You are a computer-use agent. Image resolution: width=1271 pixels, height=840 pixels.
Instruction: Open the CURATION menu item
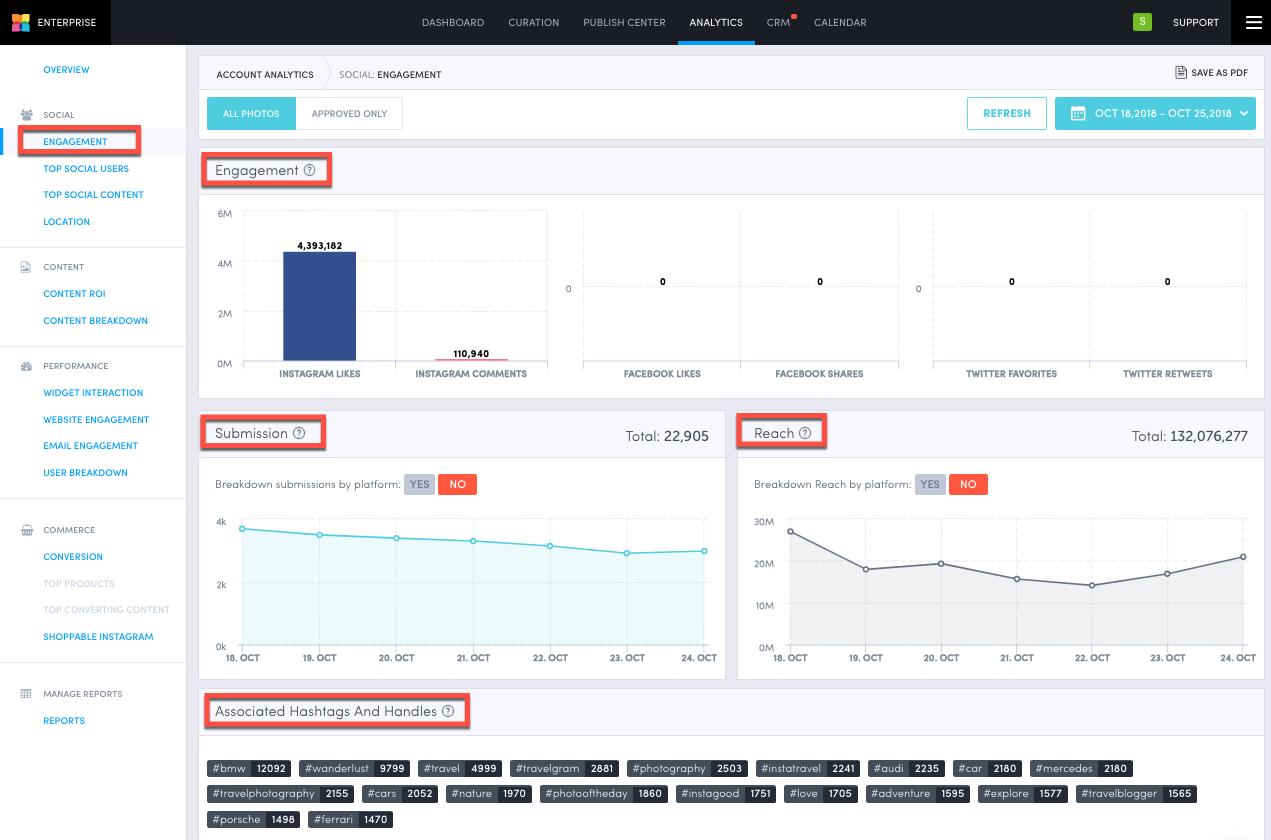pyautogui.click(x=534, y=22)
